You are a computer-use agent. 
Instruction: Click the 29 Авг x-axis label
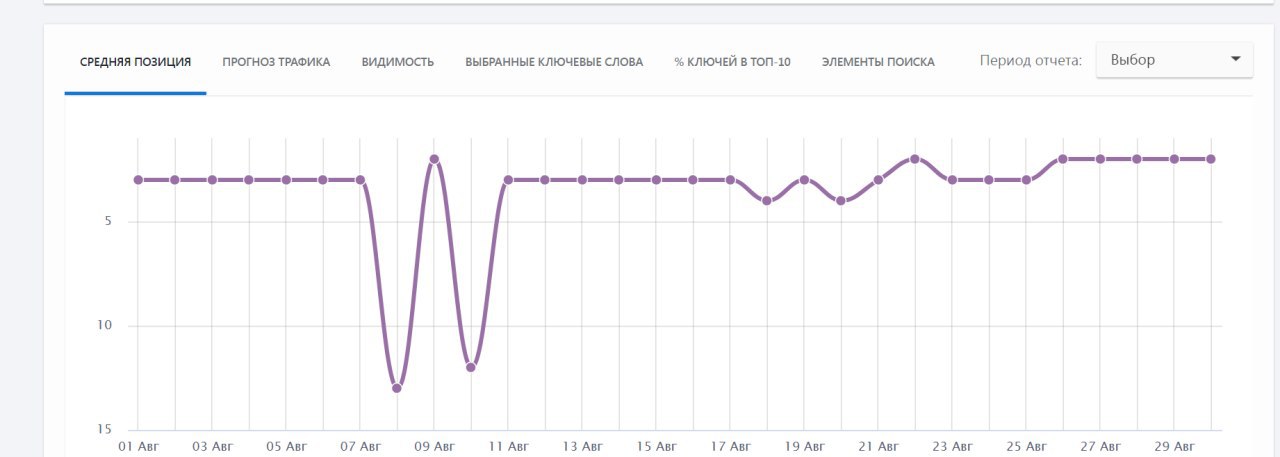[x=1174, y=446]
